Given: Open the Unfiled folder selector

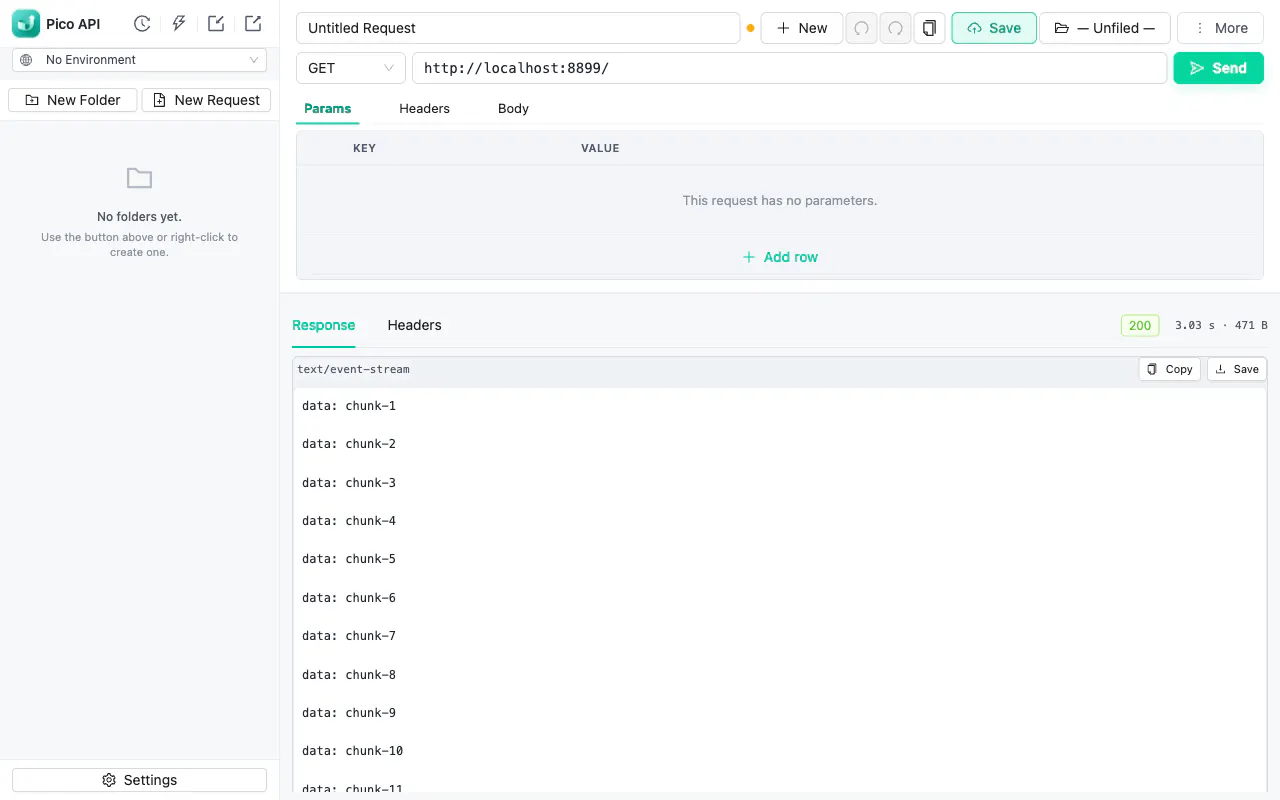Looking at the screenshot, I should [x=1105, y=28].
